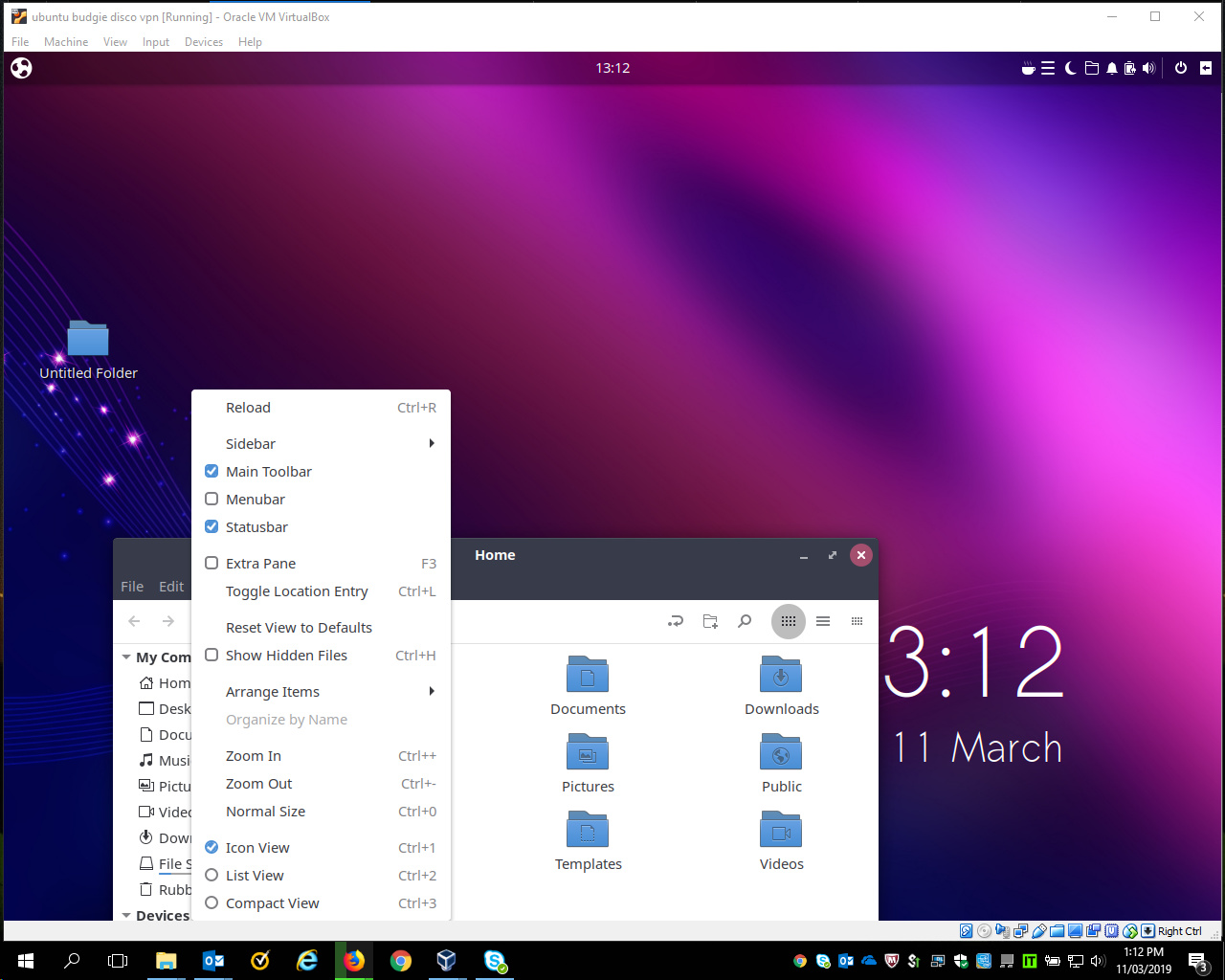
Task: Select the List View radio option
Action: 255,876
